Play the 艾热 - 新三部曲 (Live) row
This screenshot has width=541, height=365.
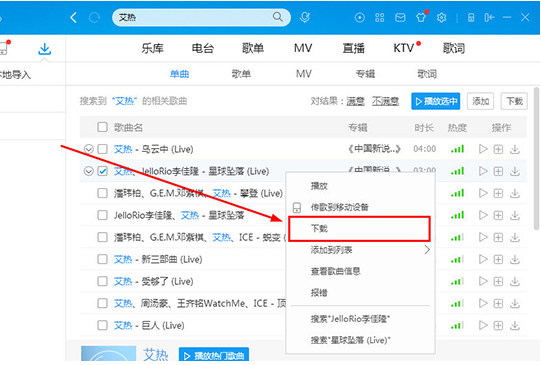coord(483,259)
